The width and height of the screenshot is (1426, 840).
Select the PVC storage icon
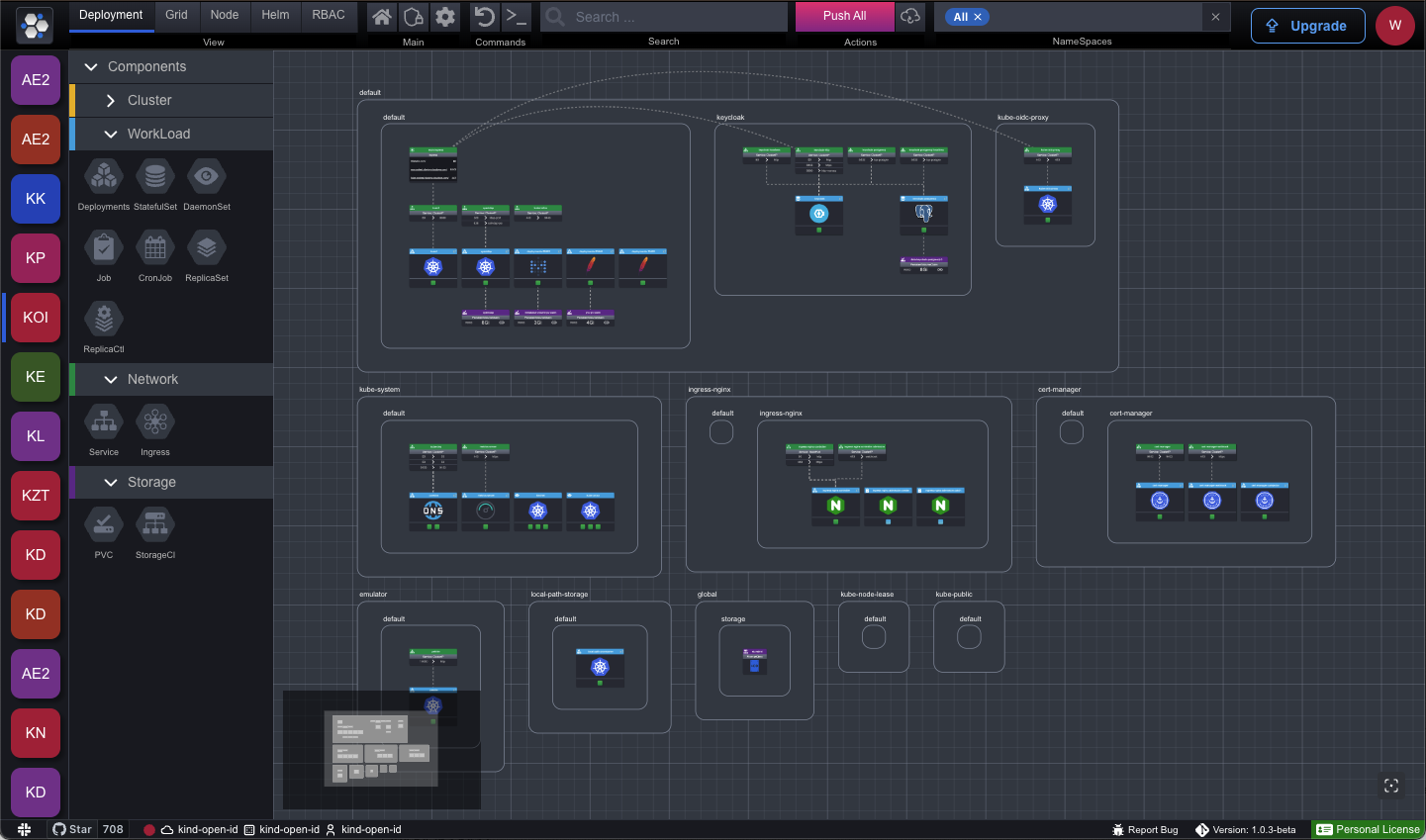click(x=104, y=525)
